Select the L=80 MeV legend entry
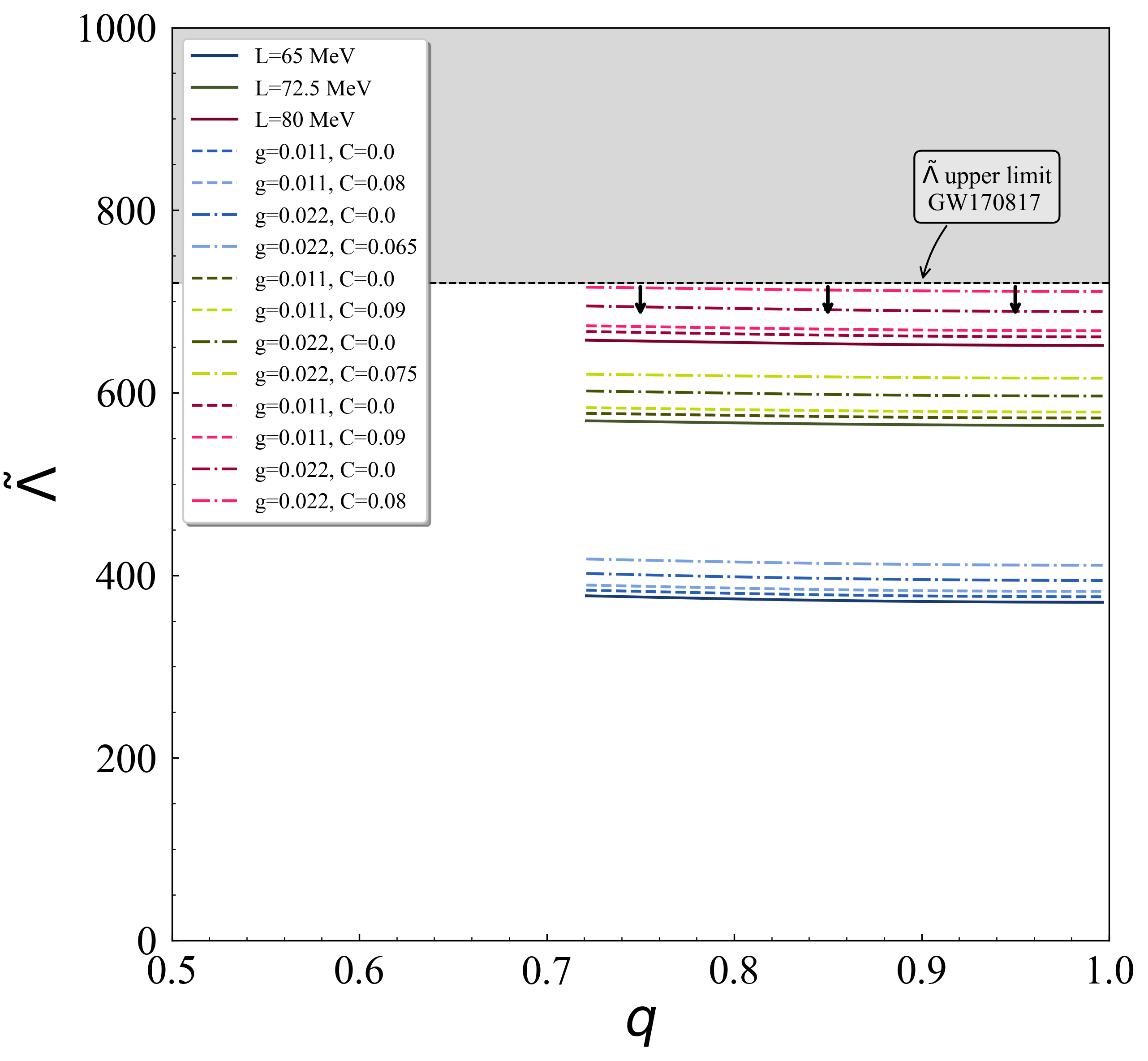 point(305,120)
